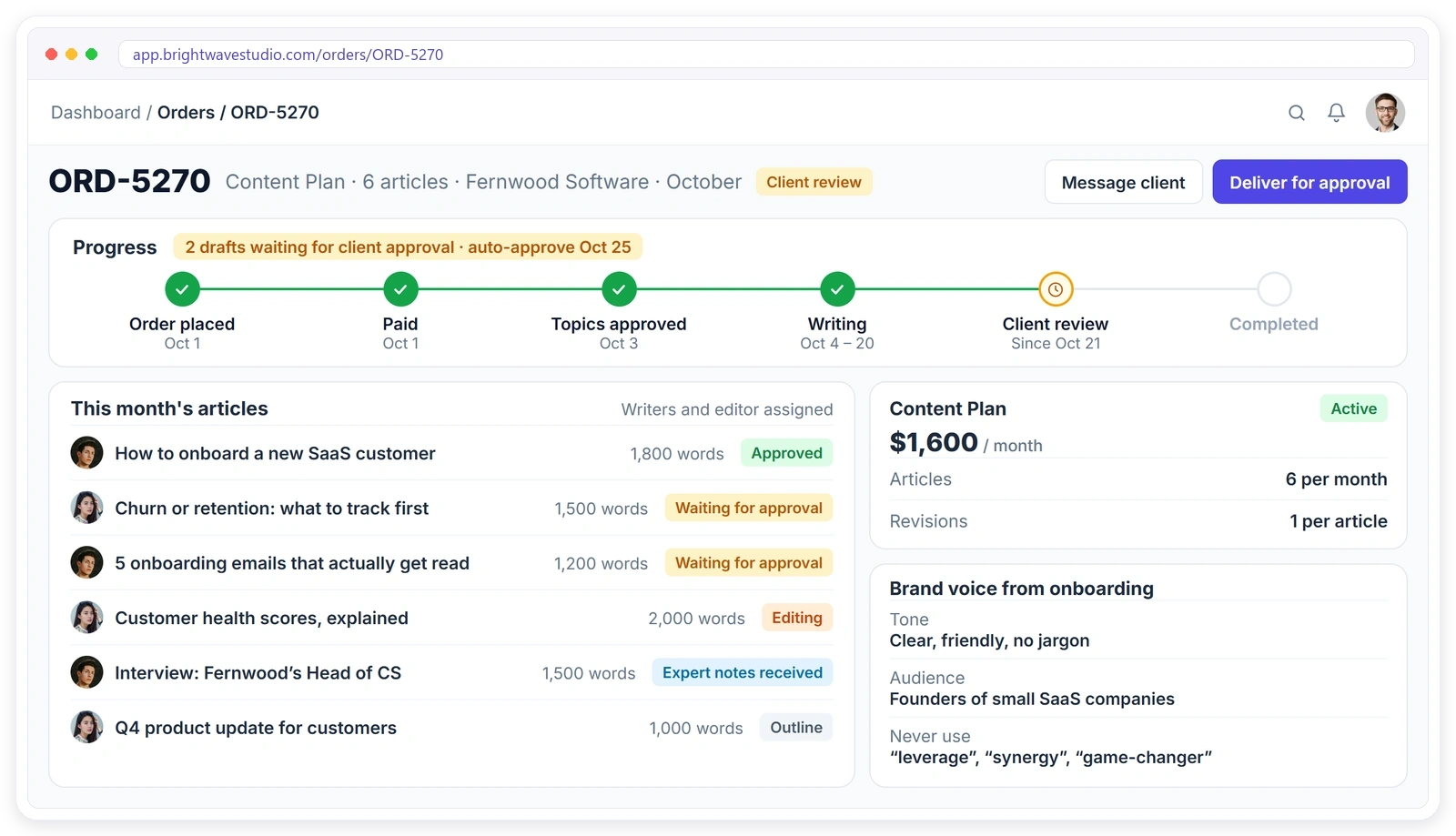Click the 2,000 words count

click(696, 619)
